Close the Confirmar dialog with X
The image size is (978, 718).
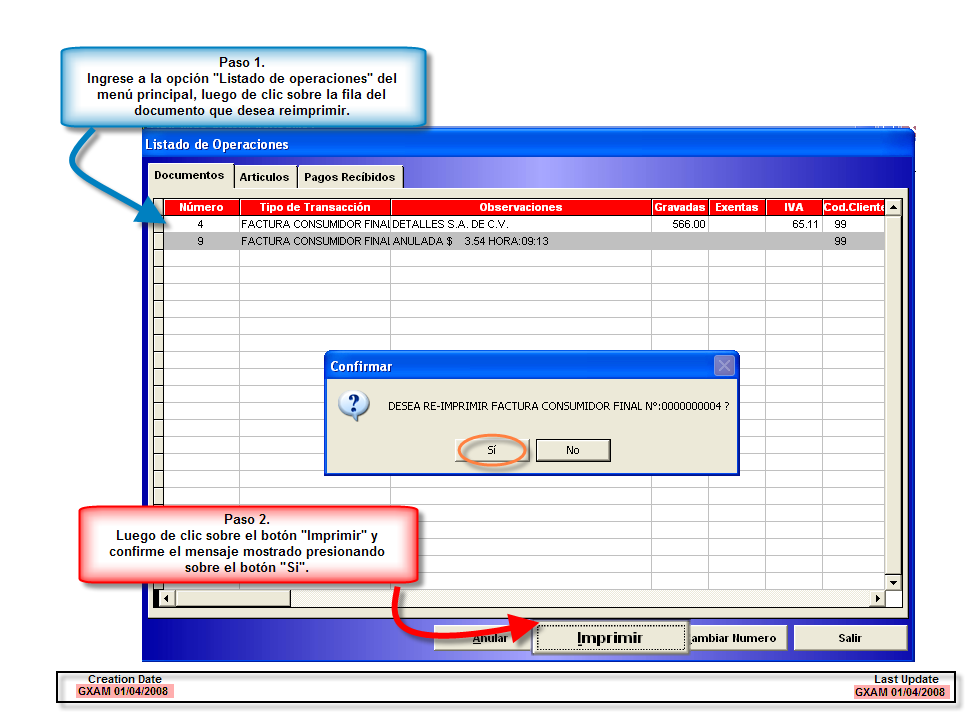pyautogui.click(x=724, y=366)
